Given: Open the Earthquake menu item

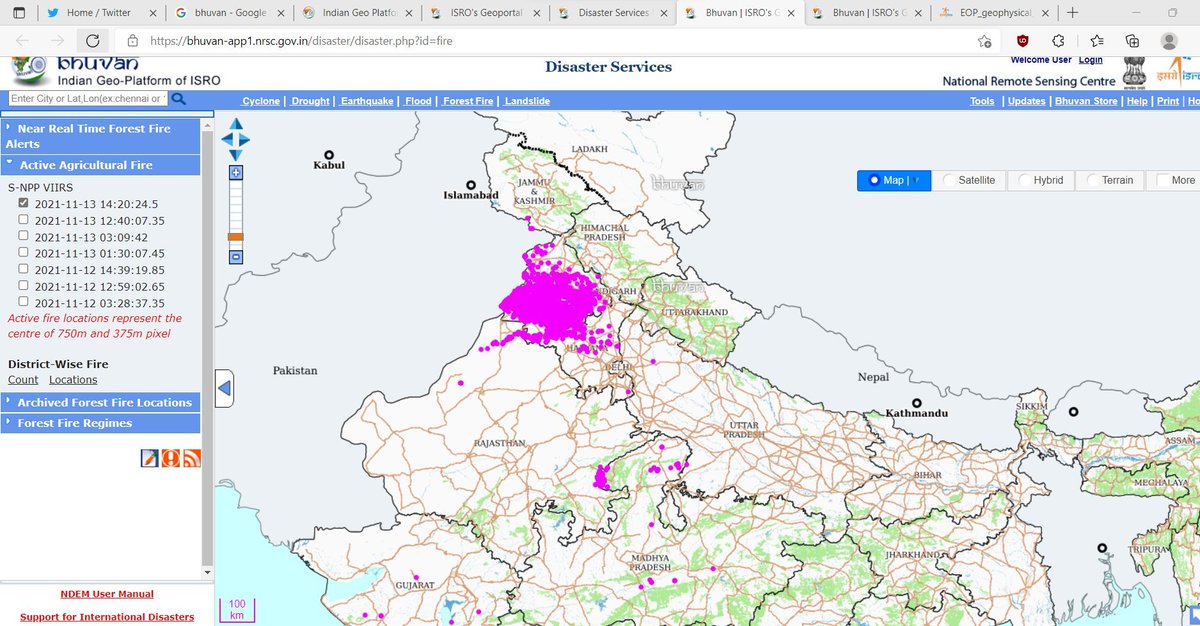Looking at the screenshot, I should coord(367,101).
